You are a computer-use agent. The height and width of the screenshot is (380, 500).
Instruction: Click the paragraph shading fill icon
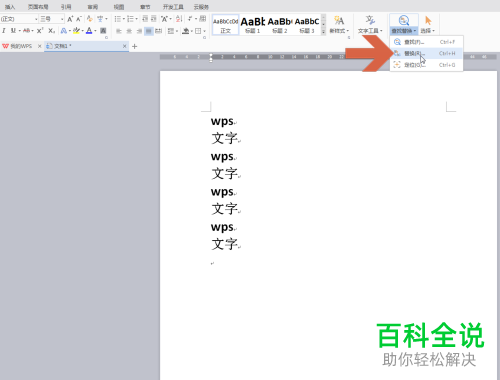(186, 31)
